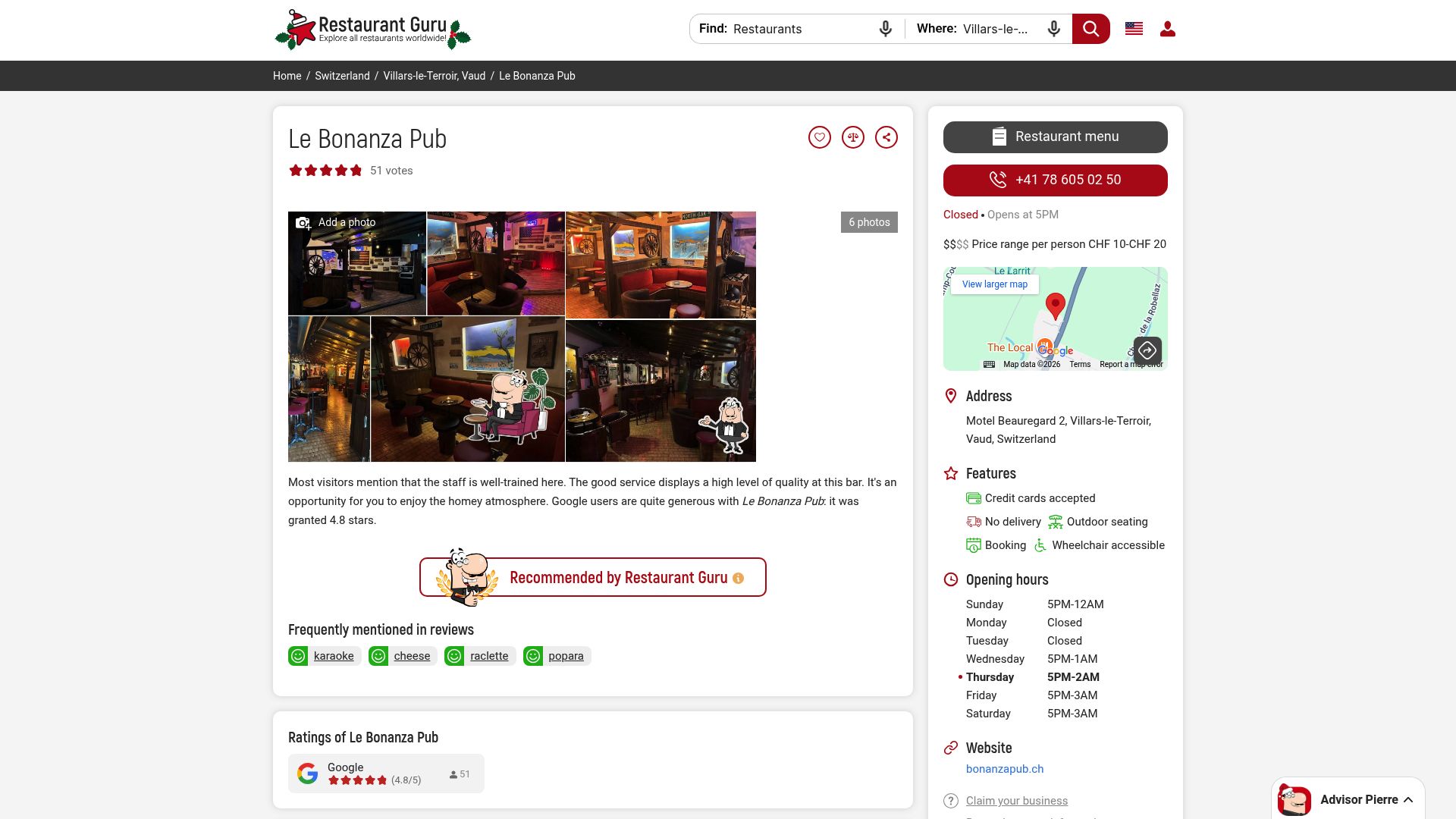Switch to the Switzerland breadcrumb
1456x819 pixels.
[x=342, y=76]
